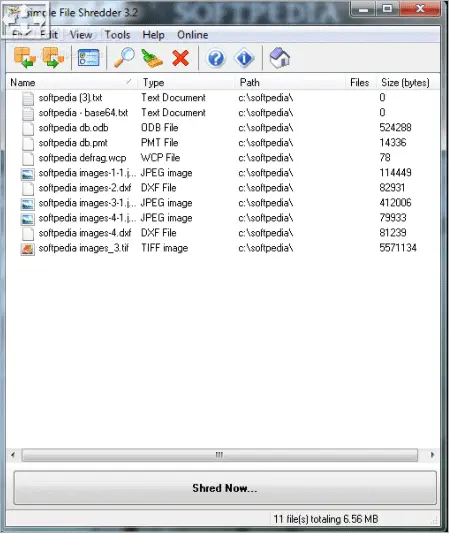Image resolution: width=449 pixels, height=533 pixels.
Task: Click the size value 79933
Action: 393,218
